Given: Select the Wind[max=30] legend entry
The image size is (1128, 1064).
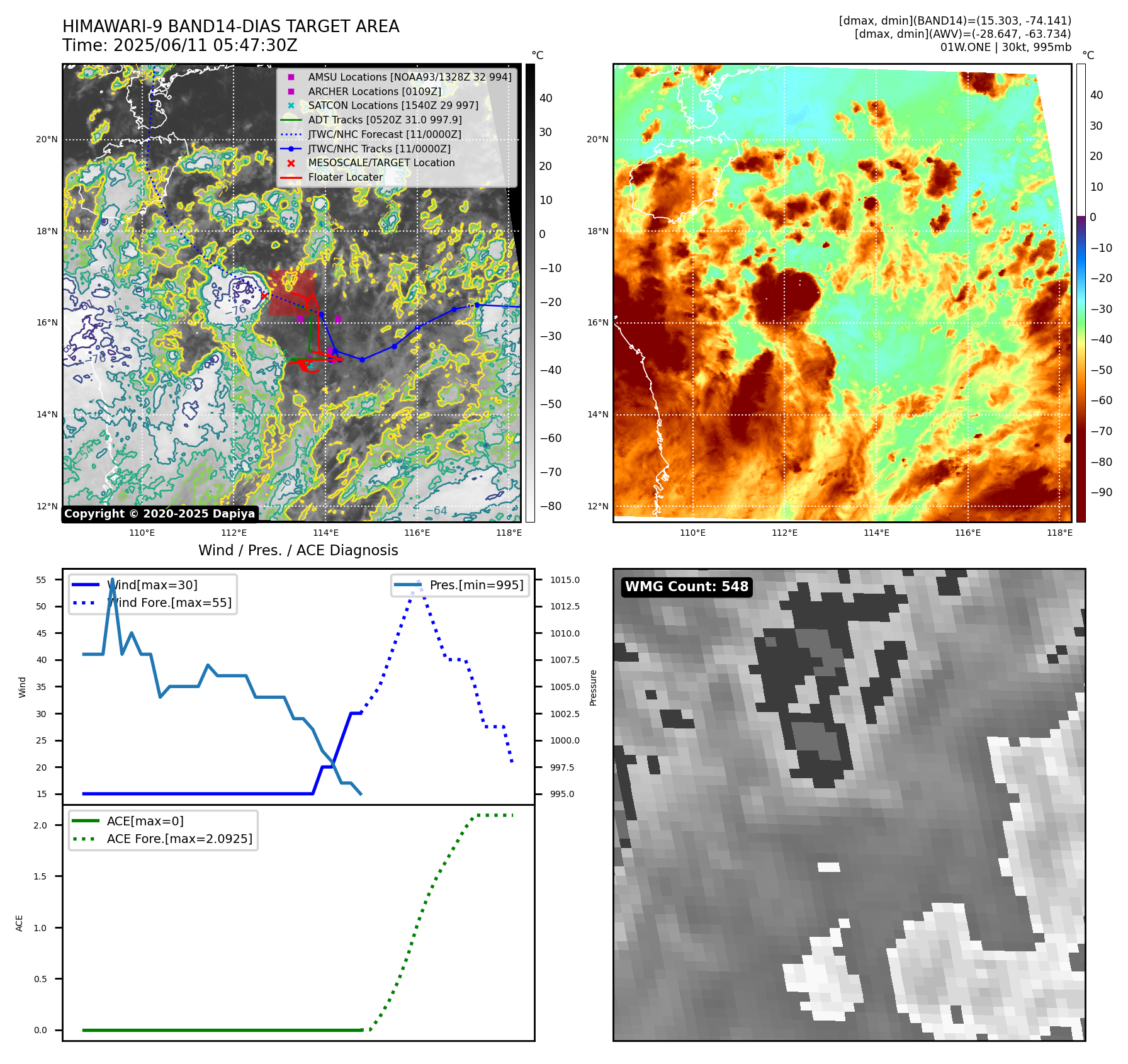Looking at the screenshot, I should [x=135, y=585].
